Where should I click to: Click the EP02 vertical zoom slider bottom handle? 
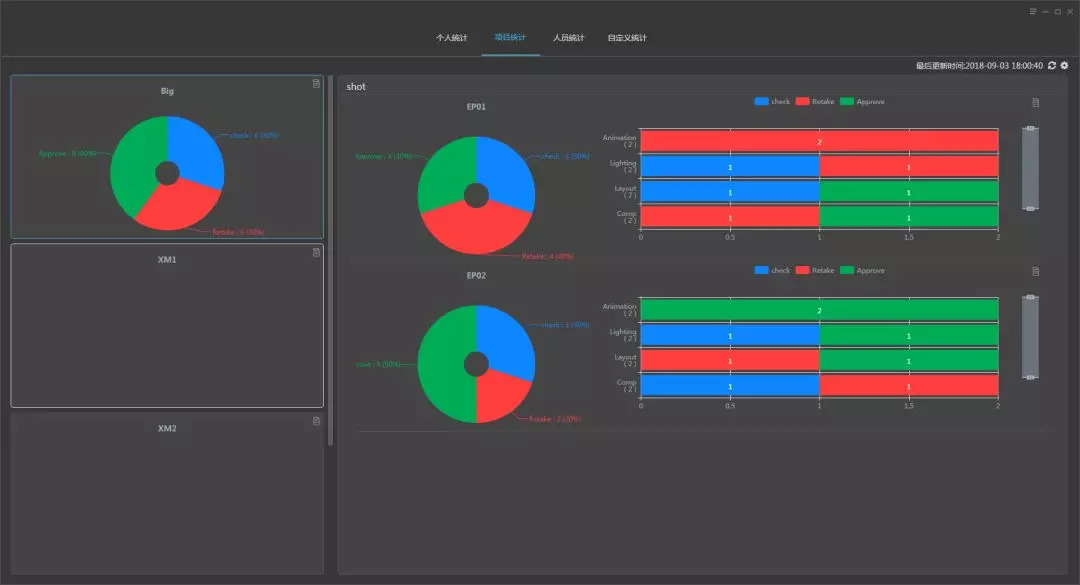click(1030, 377)
